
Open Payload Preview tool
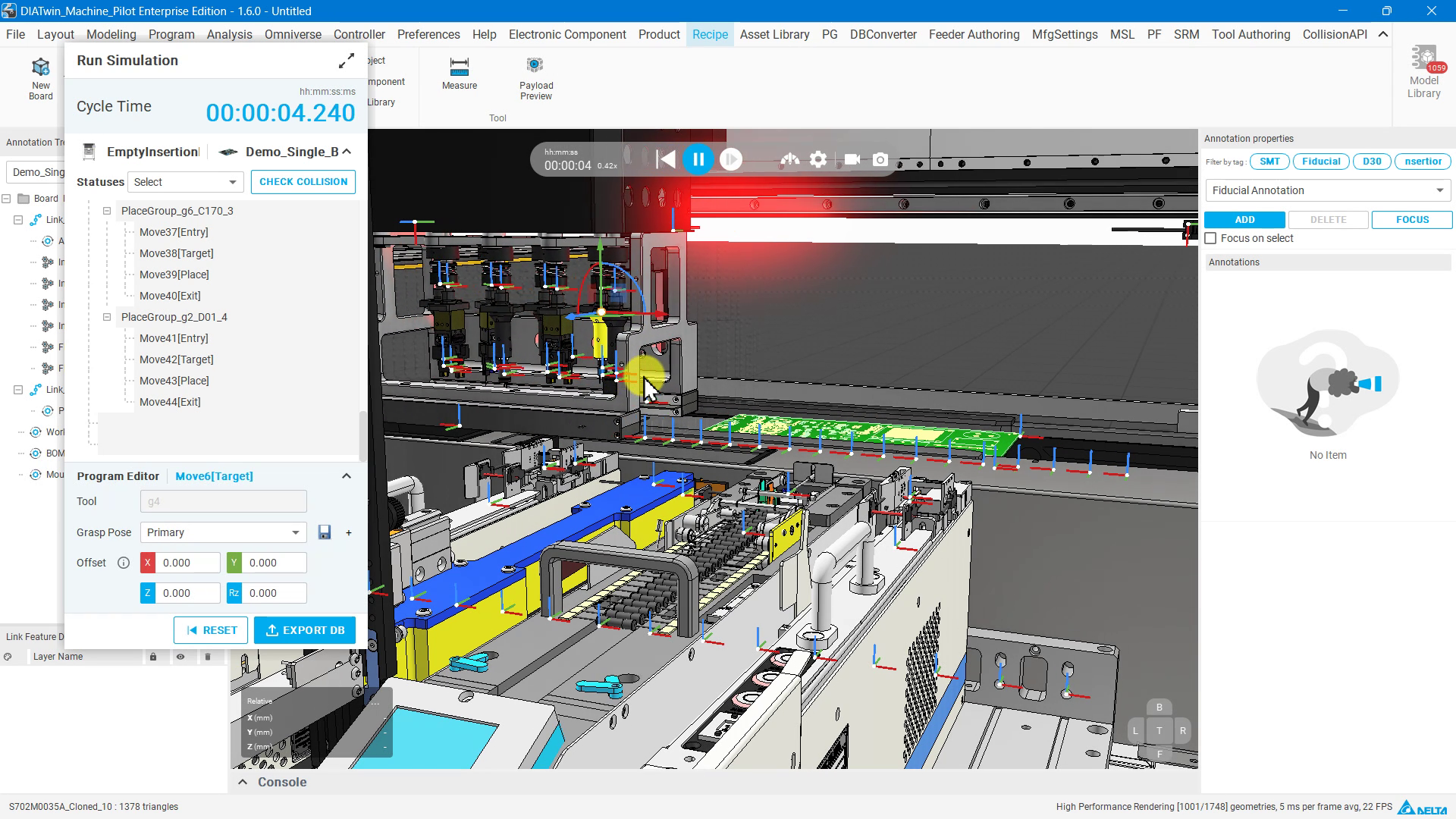pos(536,79)
